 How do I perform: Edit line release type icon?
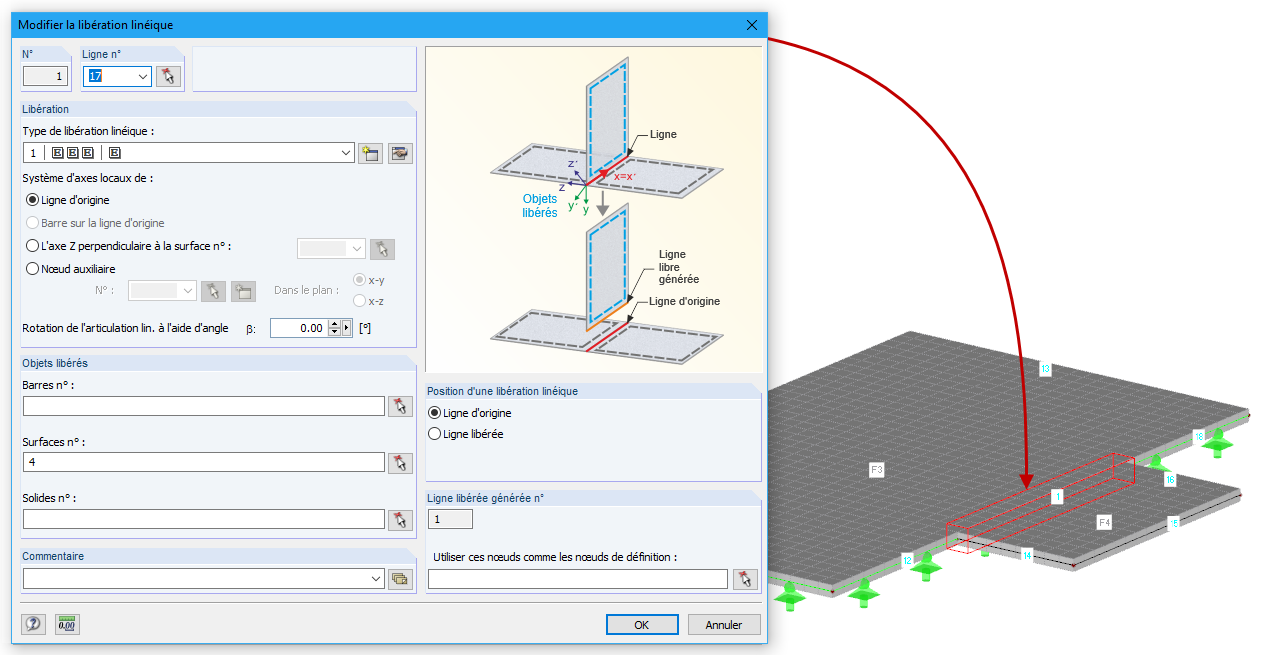[401, 153]
